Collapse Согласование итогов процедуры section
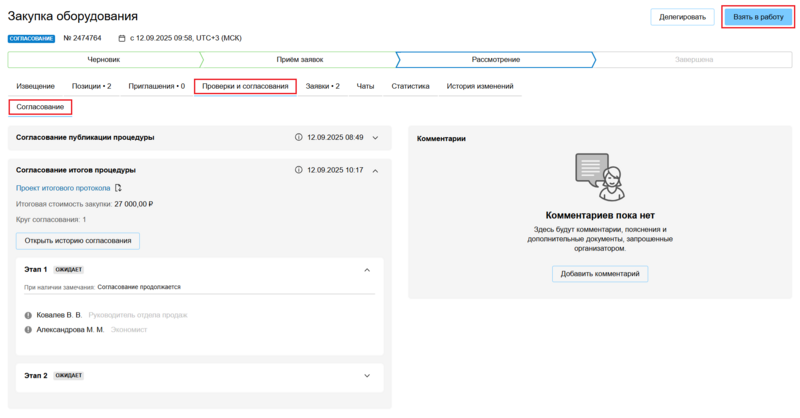The height and width of the screenshot is (418, 800). coord(375,170)
